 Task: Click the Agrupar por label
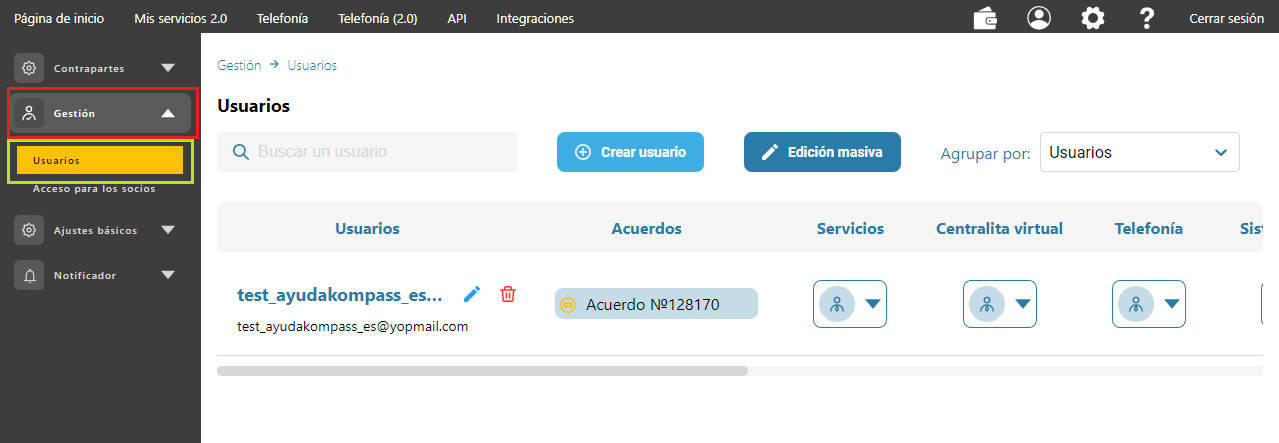(x=985, y=153)
